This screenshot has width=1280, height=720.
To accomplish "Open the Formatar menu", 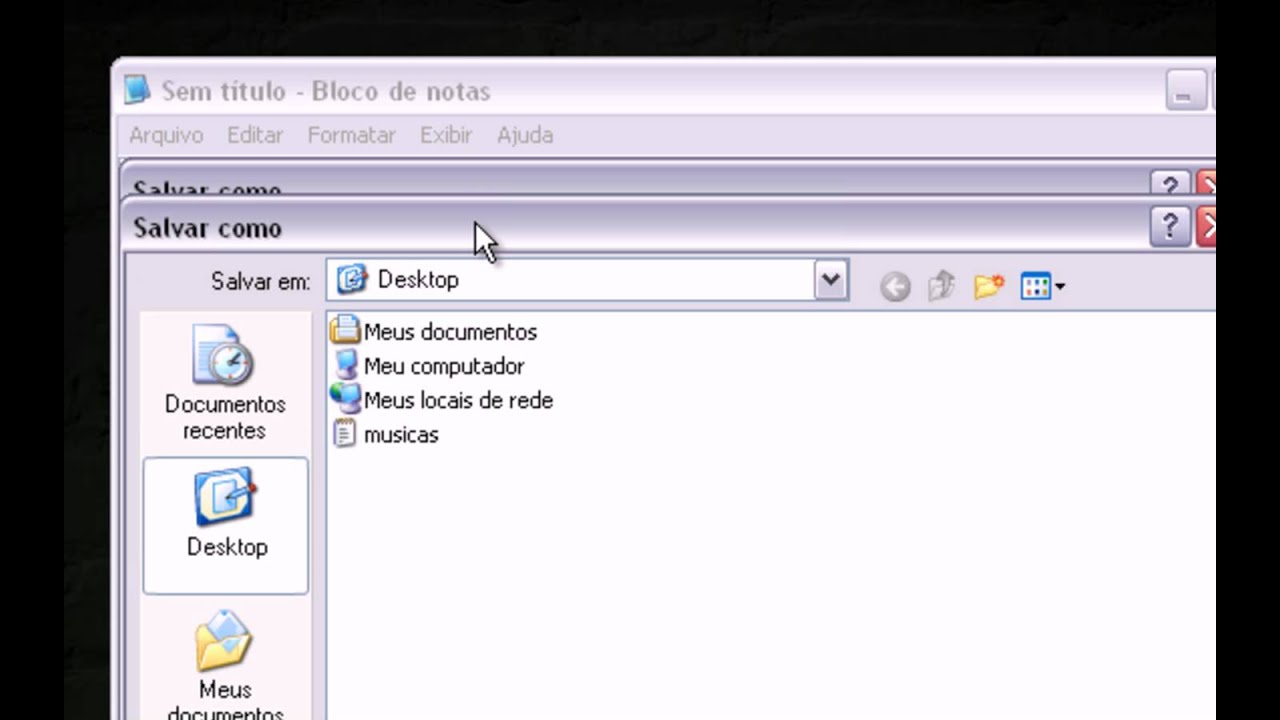I will point(351,135).
